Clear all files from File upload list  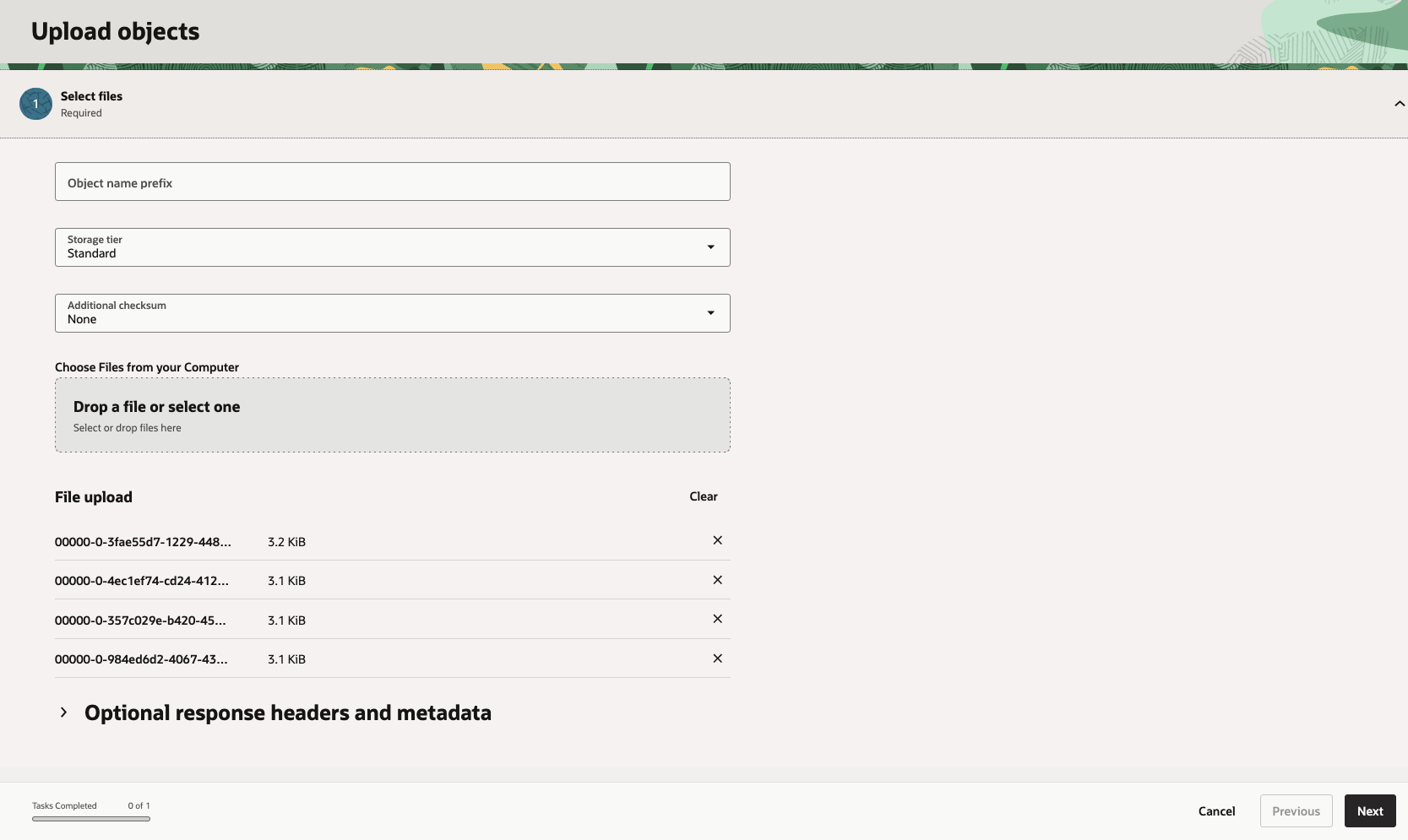tap(703, 496)
